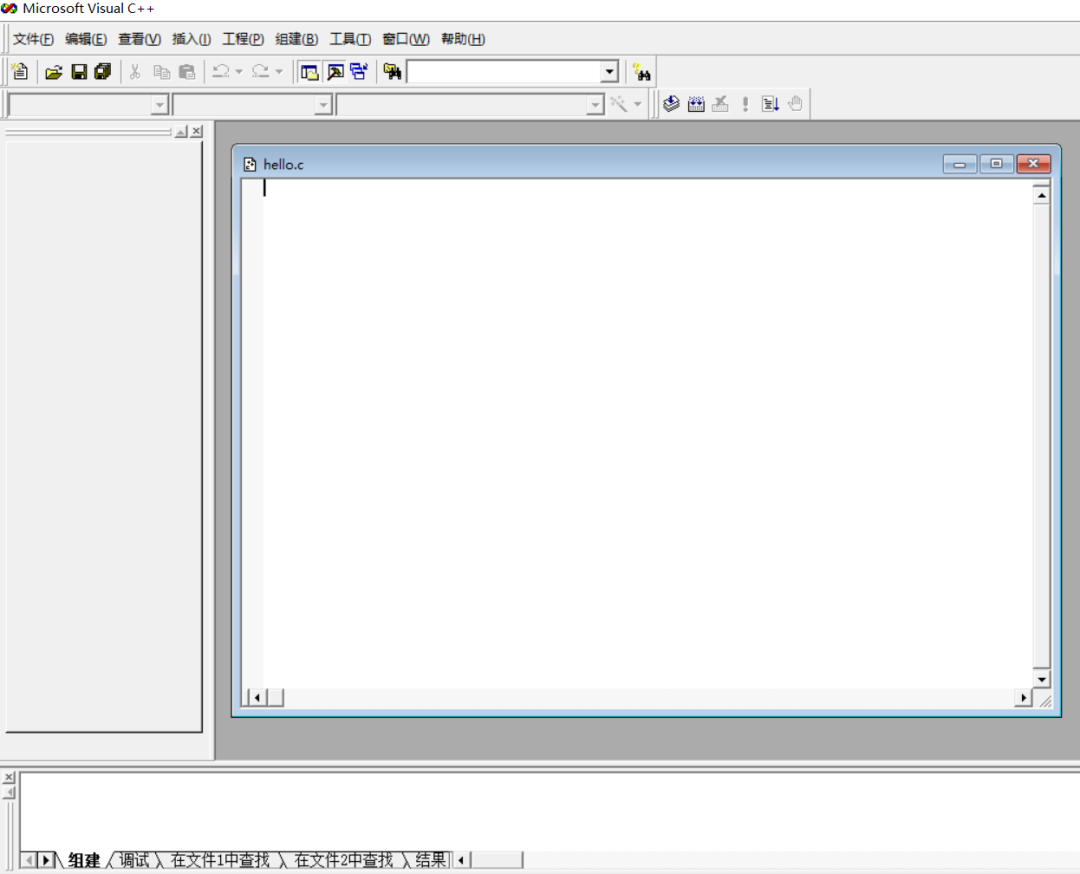This screenshot has width=1080, height=874.
Task: Click the Cut scissors icon
Action: point(135,72)
